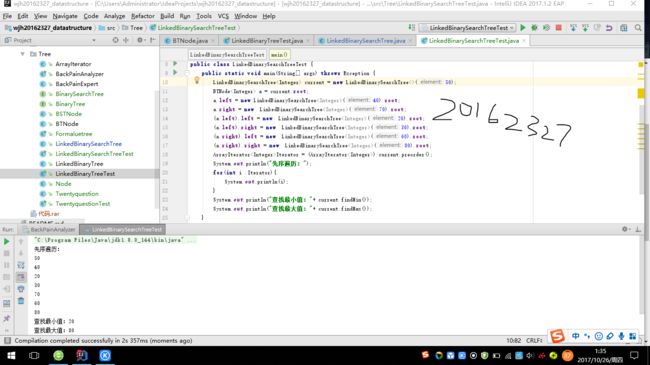The image size is (650, 365).
Task: Open Windows Task View on the taskbar
Action: click(34, 355)
